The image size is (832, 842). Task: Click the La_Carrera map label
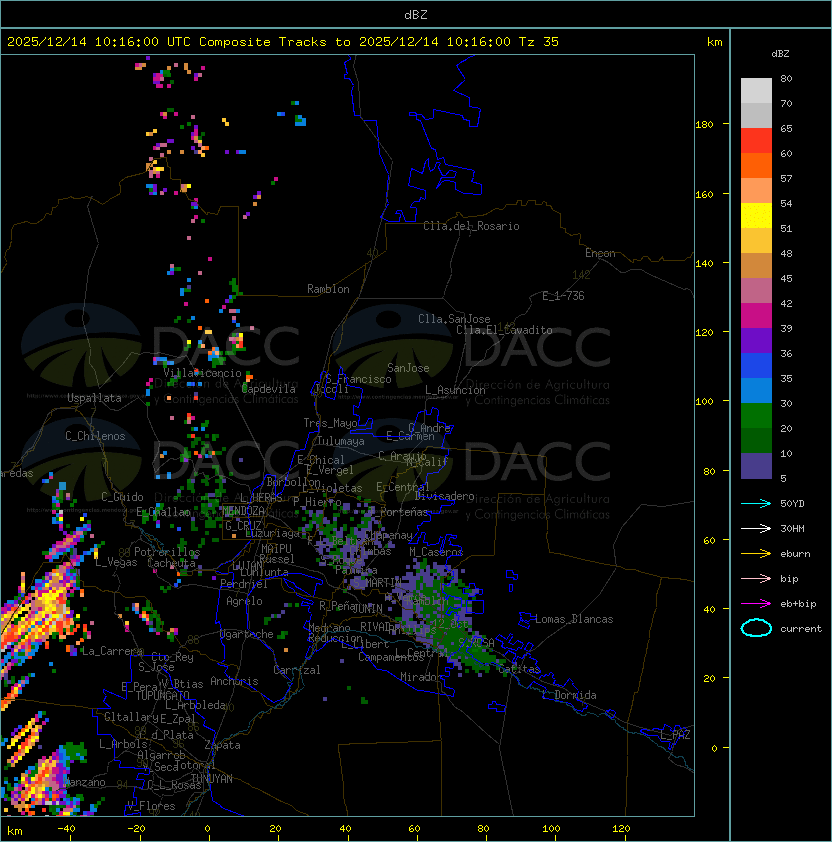tap(112, 651)
